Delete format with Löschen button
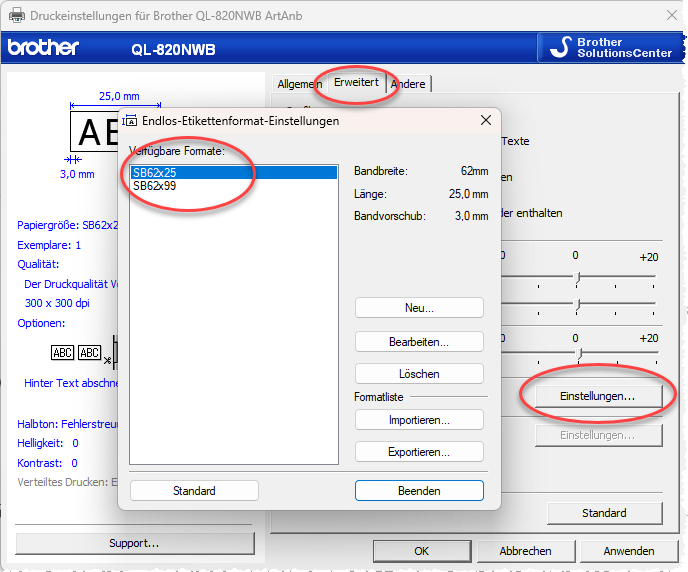 click(419, 374)
